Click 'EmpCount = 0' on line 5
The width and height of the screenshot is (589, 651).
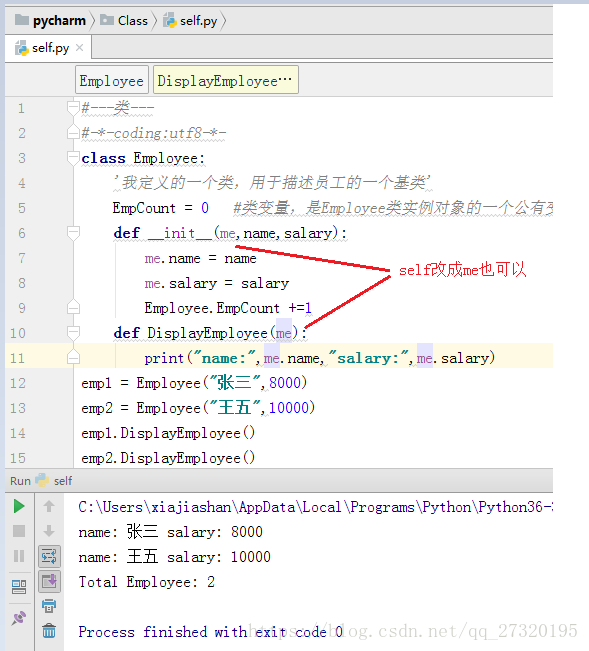160,208
